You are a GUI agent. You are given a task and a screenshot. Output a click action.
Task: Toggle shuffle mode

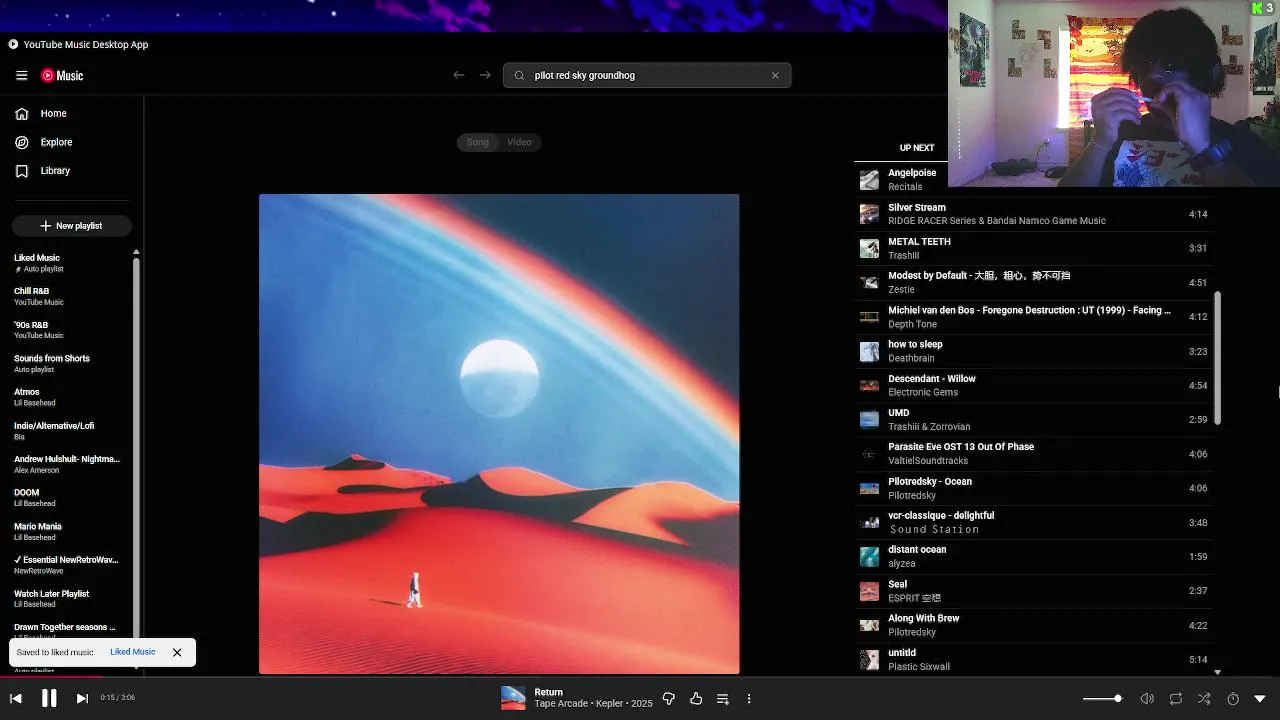(x=1204, y=698)
